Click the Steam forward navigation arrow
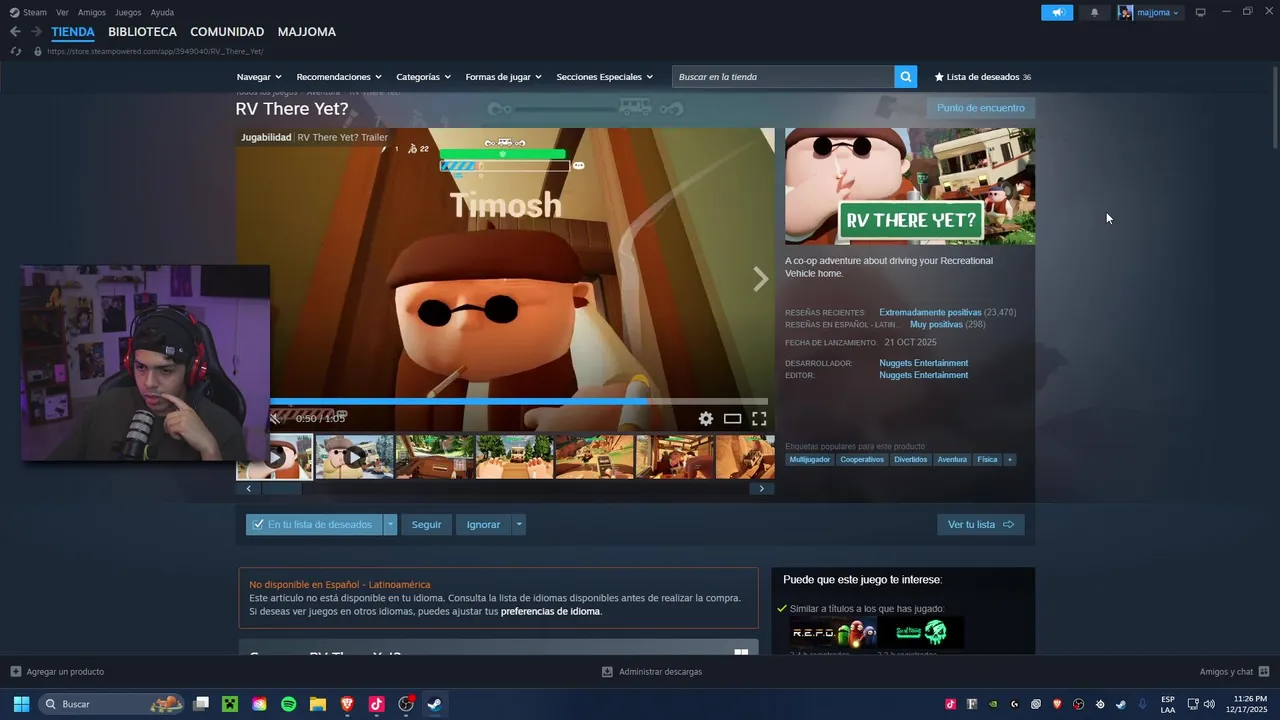 [36, 32]
